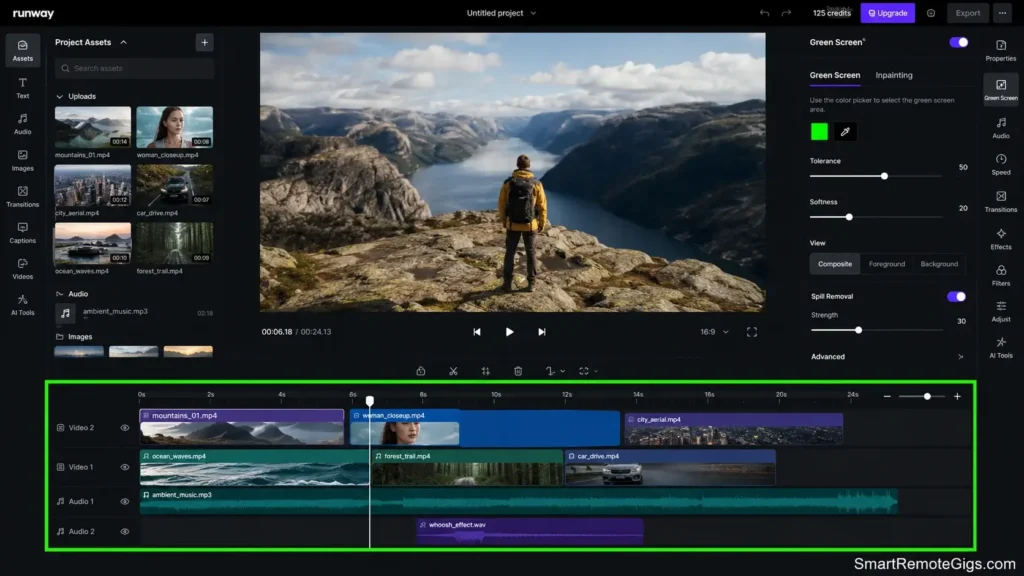Open Properties panel in right sidebar
This screenshot has height=576, width=1024.
1000,50
